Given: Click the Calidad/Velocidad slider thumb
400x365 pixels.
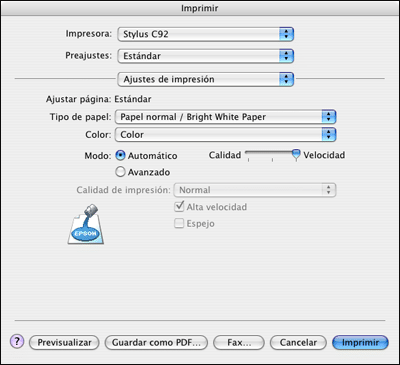Looking at the screenshot, I should tap(296, 154).
